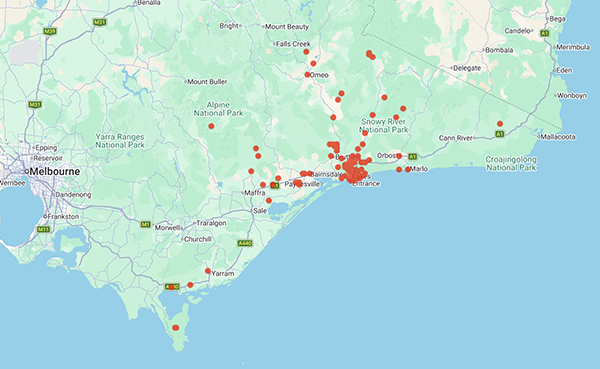
Task: Click the Morwell town label
Action: click(x=167, y=228)
